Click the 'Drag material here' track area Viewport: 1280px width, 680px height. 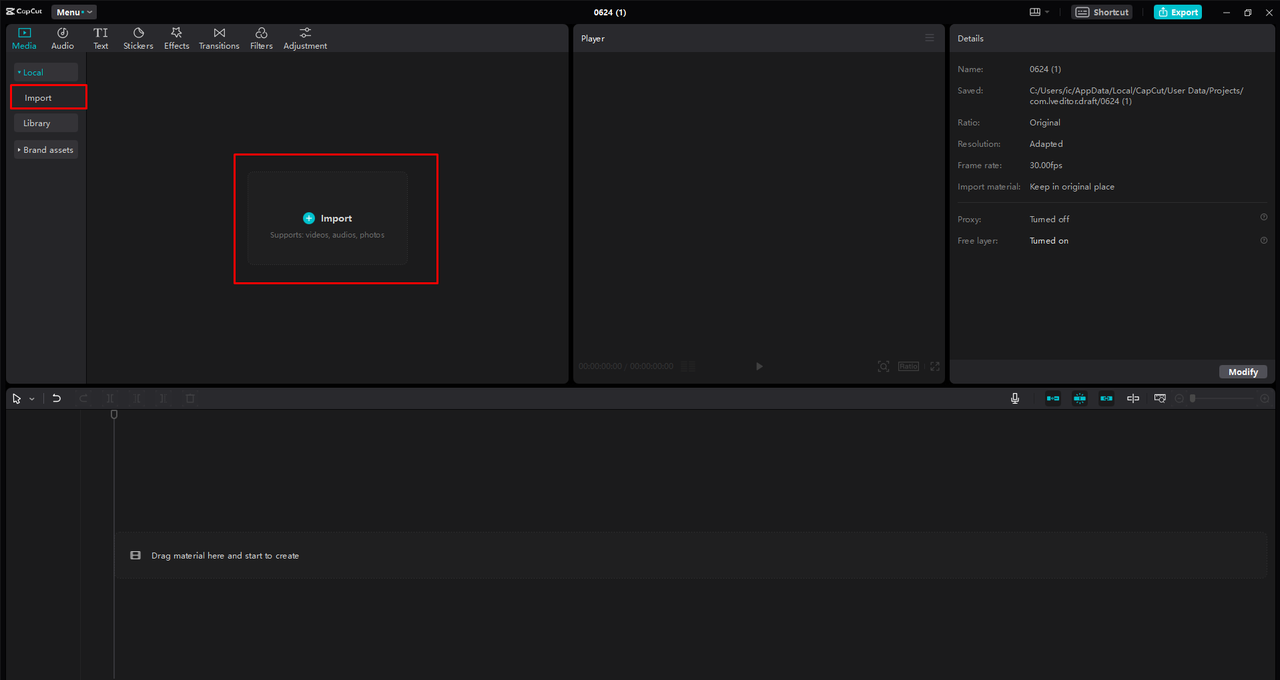point(691,555)
